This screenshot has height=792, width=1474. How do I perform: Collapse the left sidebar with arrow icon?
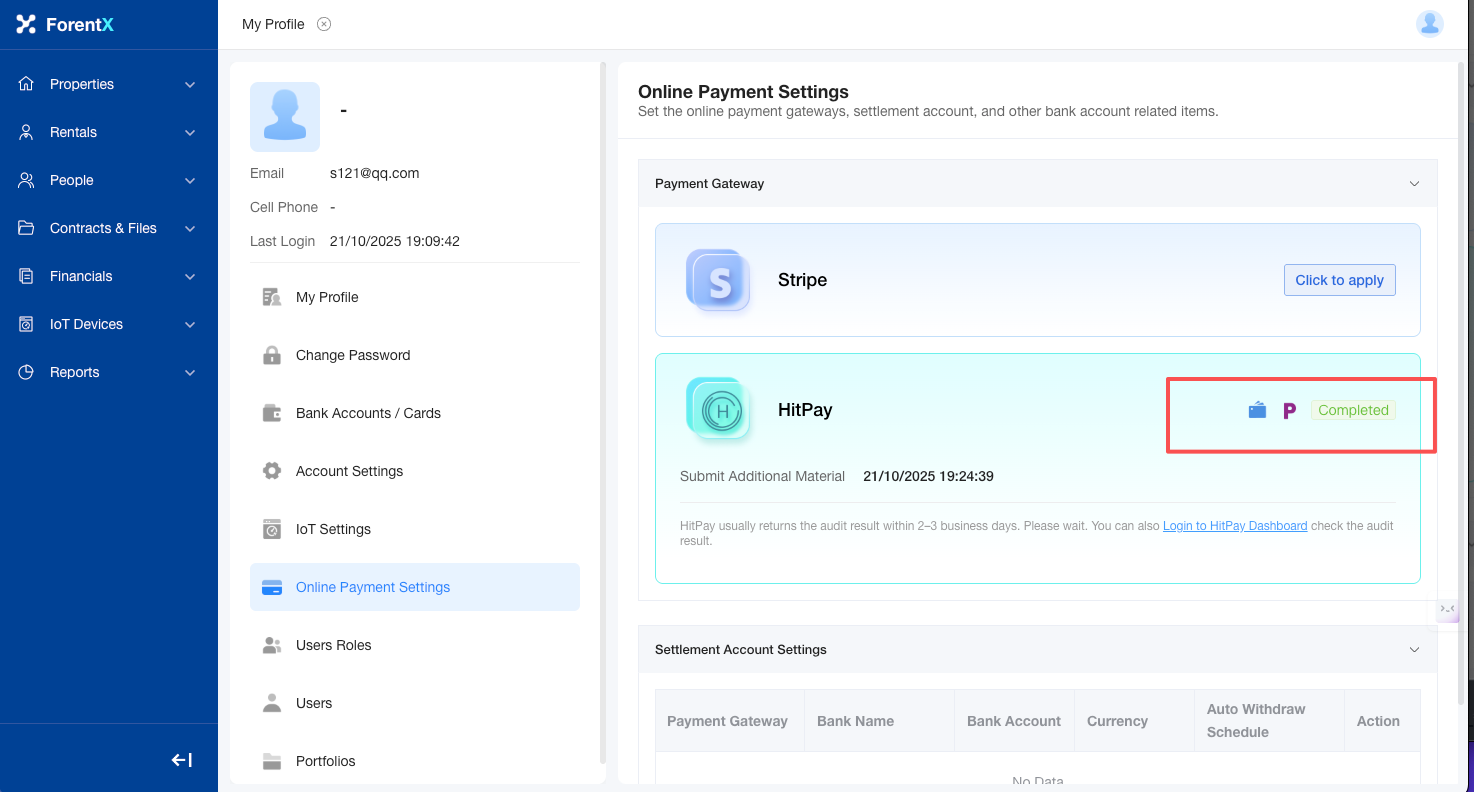pos(181,760)
